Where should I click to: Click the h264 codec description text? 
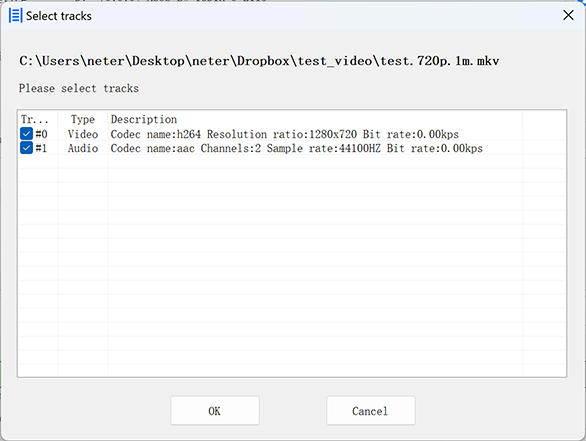284,134
